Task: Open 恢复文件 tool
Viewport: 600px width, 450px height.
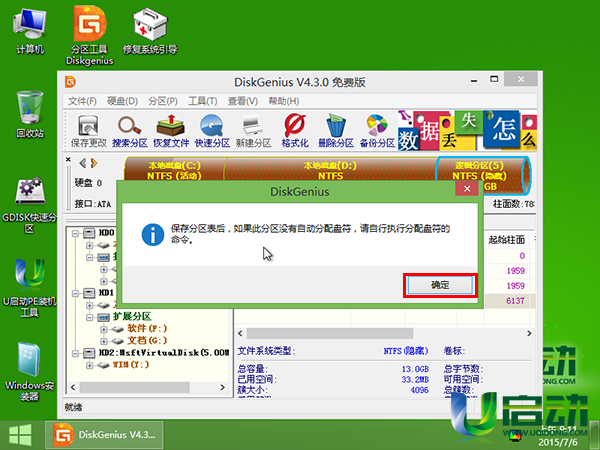Action: pyautogui.click(x=171, y=131)
